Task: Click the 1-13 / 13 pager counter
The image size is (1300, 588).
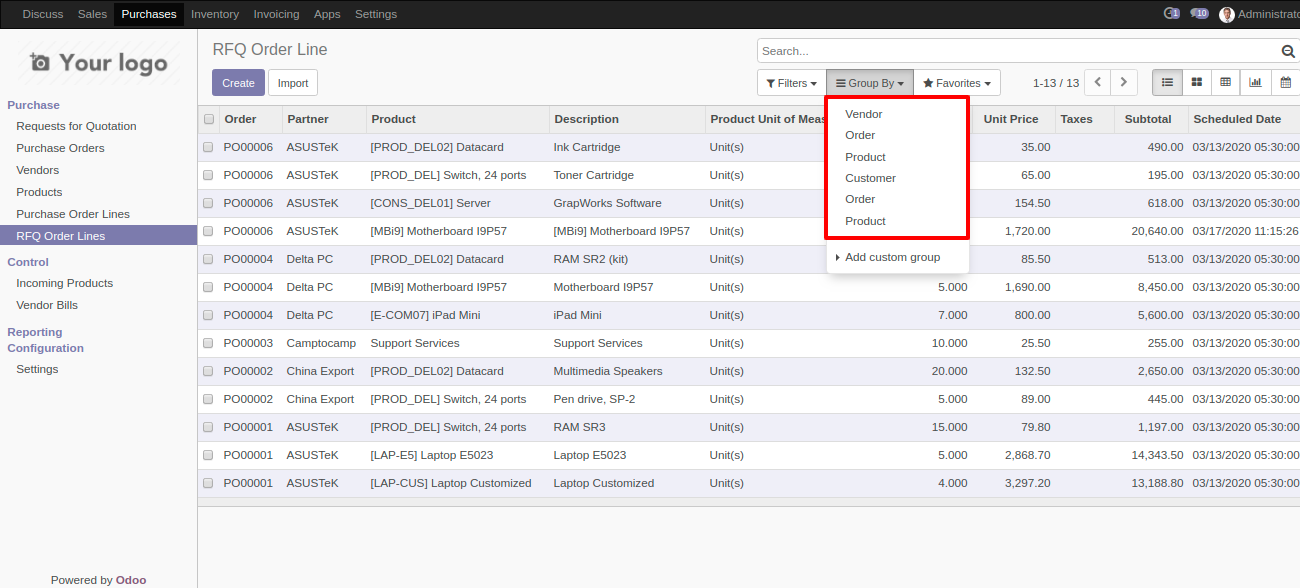Action: point(1056,83)
